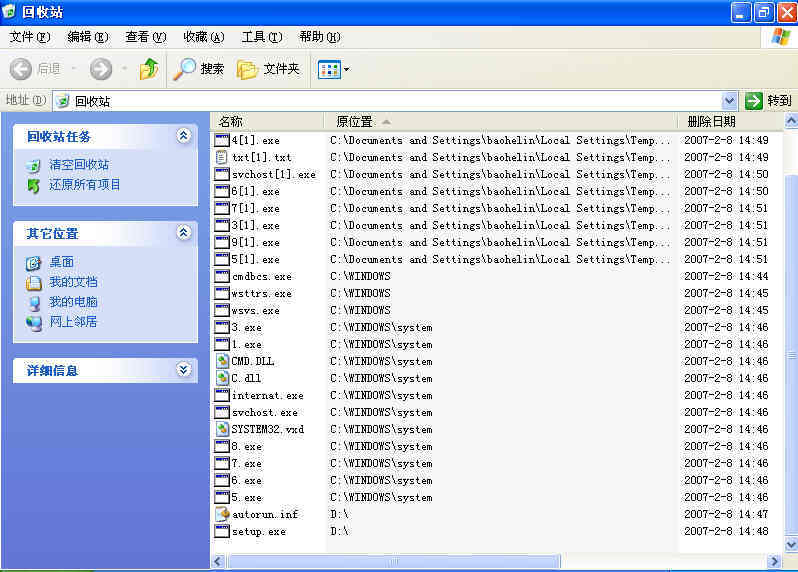Toggle the 文件夹 folders pane
This screenshot has height=572, width=798.
[x=268, y=69]
